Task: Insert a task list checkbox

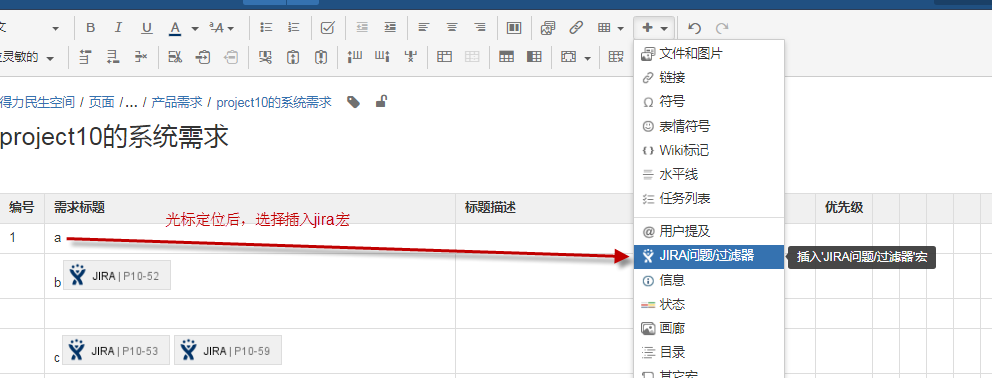Action: [x=327, y=28]
